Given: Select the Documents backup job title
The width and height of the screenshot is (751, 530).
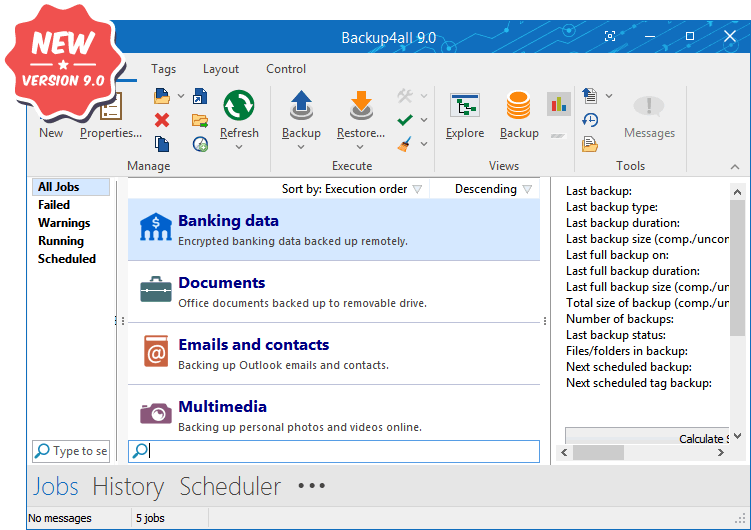Looking at the screenshot, I should click(222, 282).
